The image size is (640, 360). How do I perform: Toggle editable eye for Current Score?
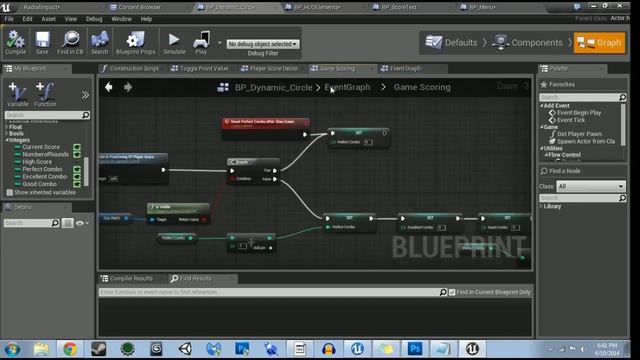[x=77, y=147]
